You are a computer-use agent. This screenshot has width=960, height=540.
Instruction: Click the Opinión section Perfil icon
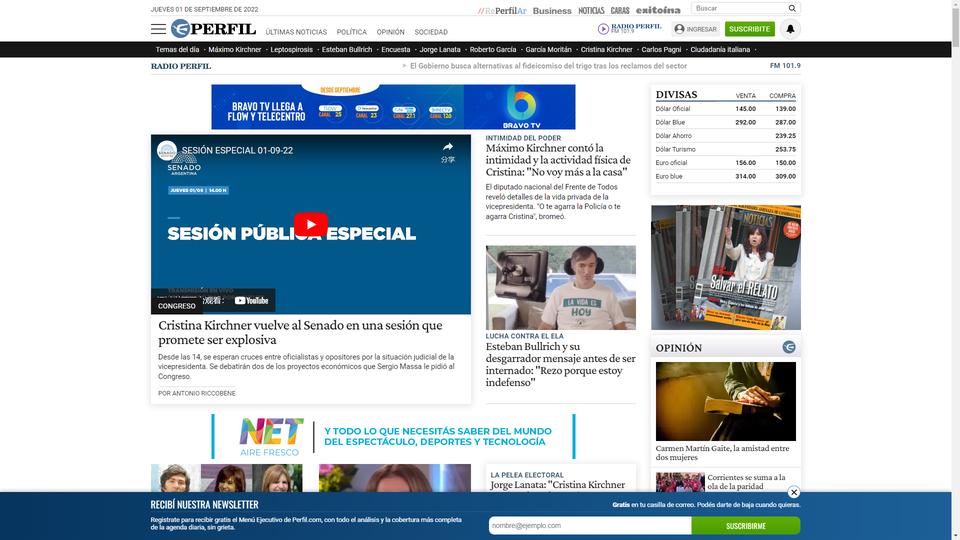point(789,347)
